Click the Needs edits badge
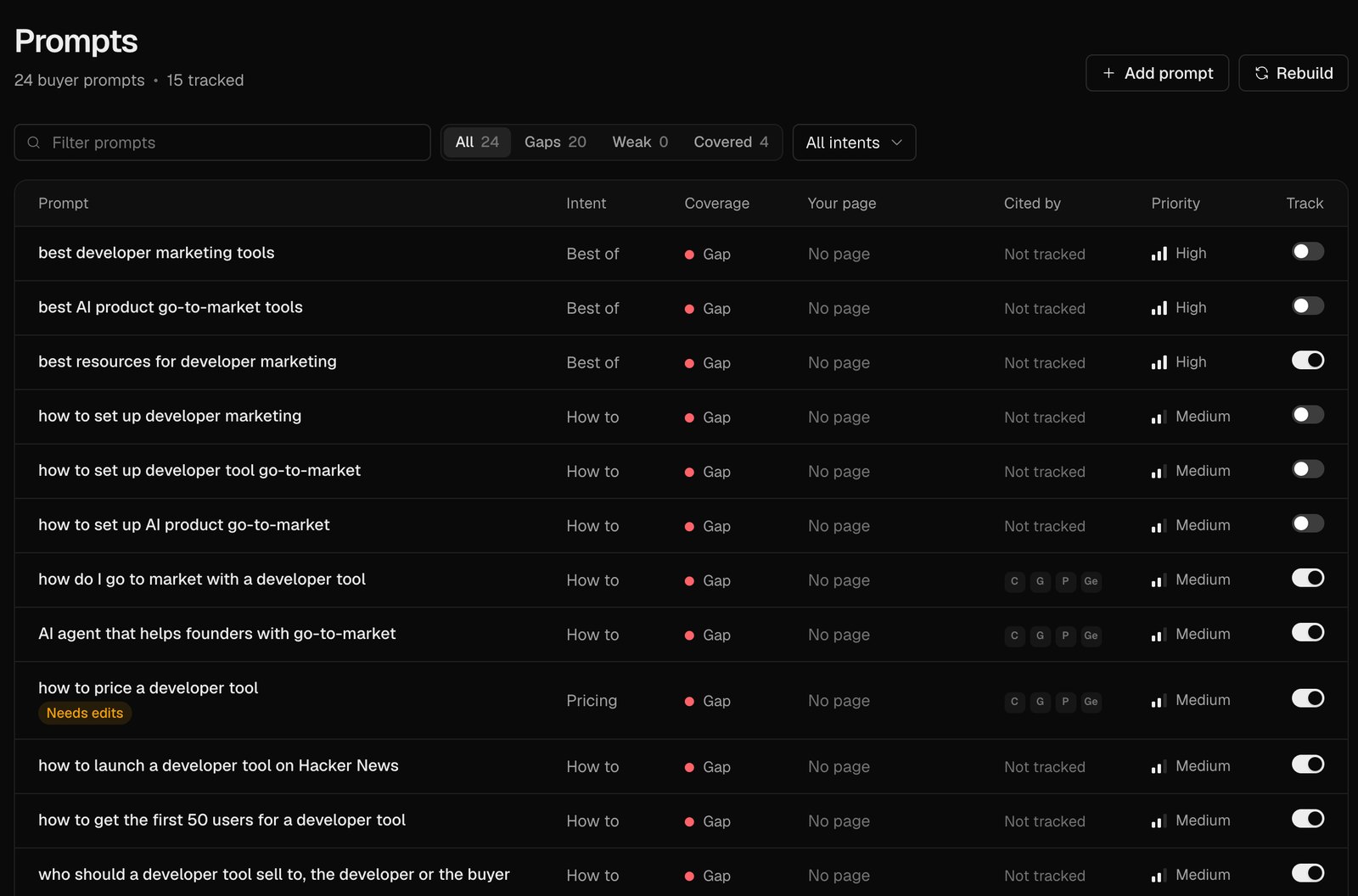1358x896 pixels. (x=85, y=713)
